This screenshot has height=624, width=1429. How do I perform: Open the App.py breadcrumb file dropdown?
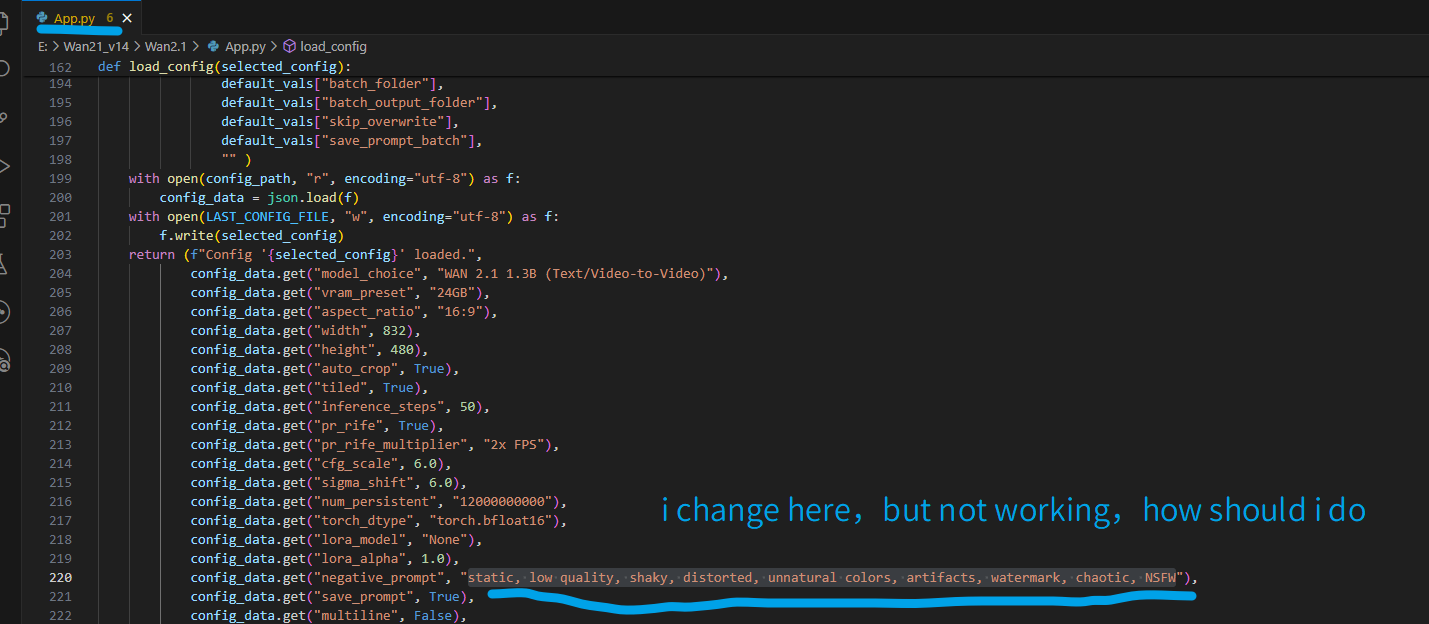coord(245,46)
